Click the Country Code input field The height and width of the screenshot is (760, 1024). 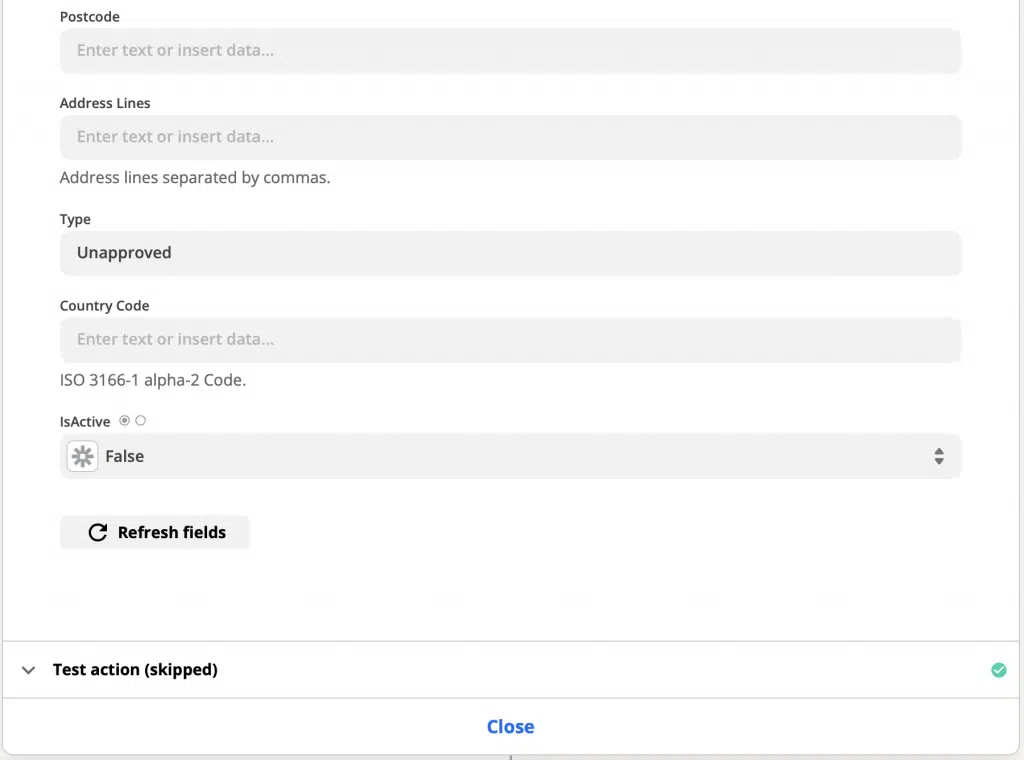(x=510, y=340)
